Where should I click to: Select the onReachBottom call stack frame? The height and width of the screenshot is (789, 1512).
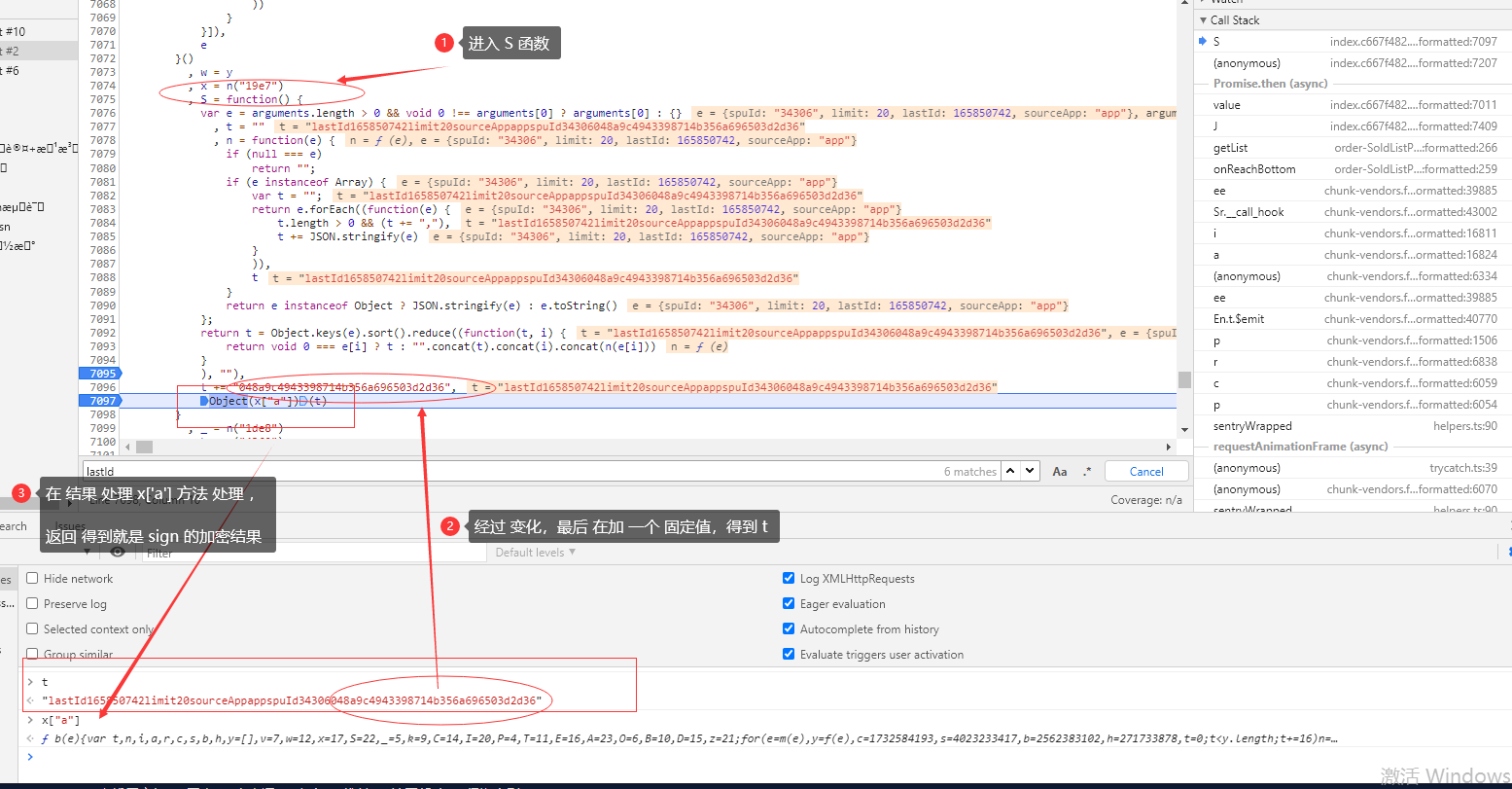click(1353, 169)
